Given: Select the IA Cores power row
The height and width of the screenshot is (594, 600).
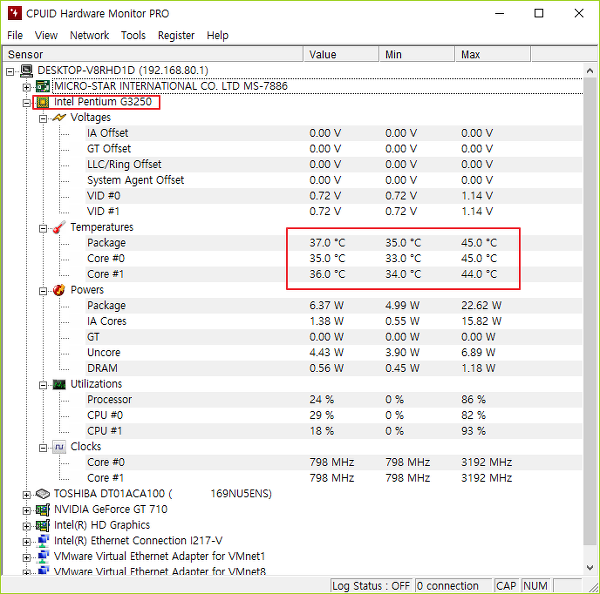Looking at the screenshot, I should (333, 321).
